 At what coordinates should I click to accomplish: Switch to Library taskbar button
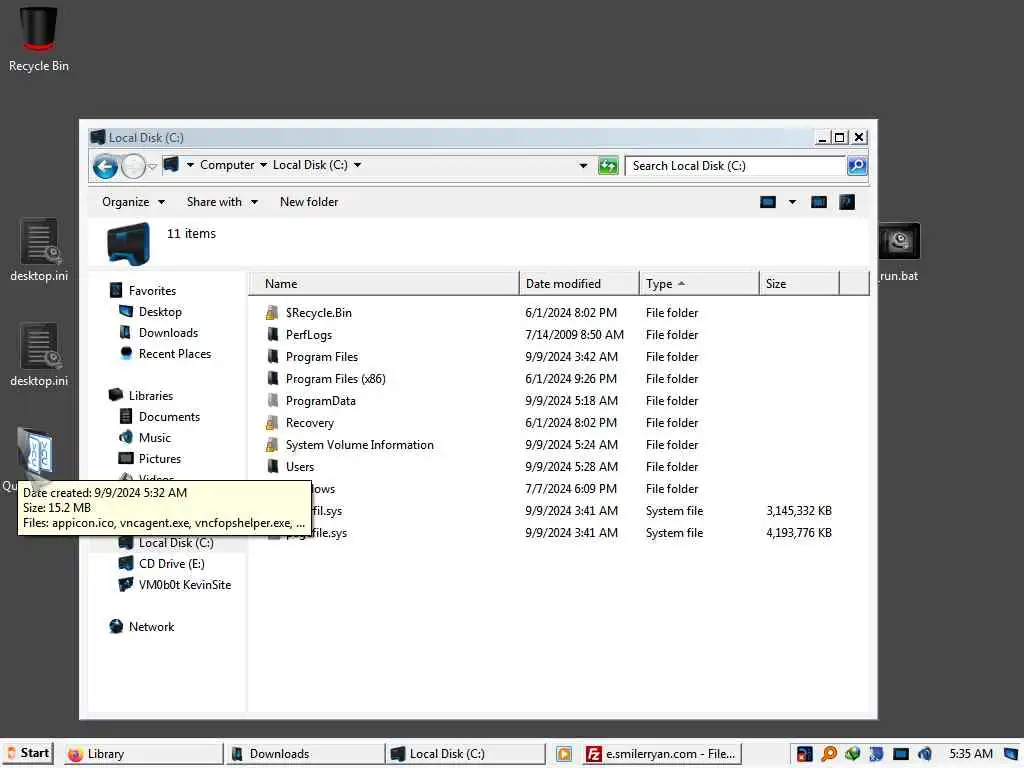143,754
